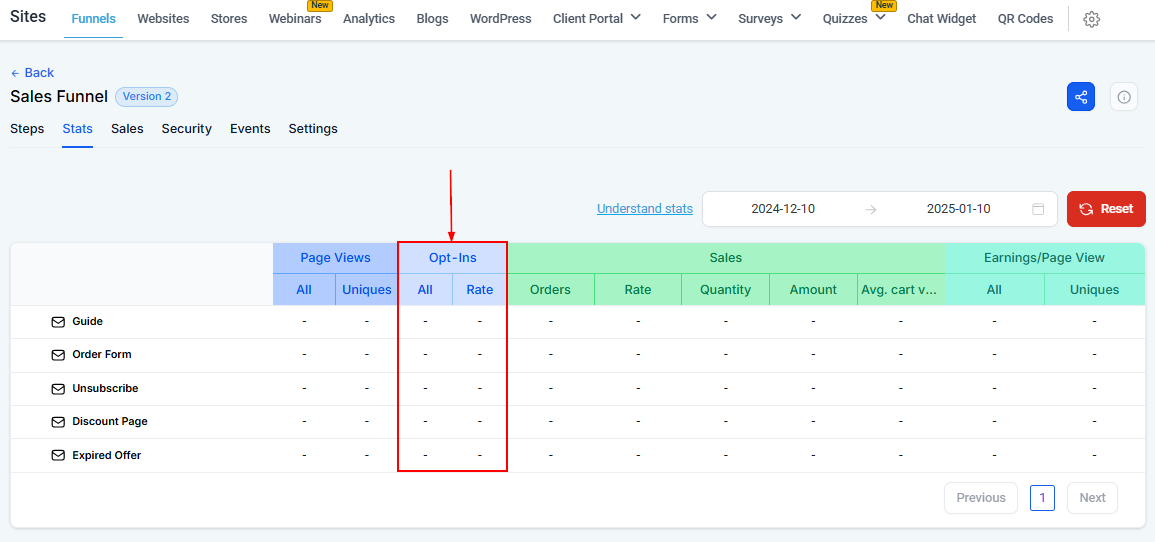Set end date 2025-01-10 field
Viewport: 1155px width, 542px height.
958,209
